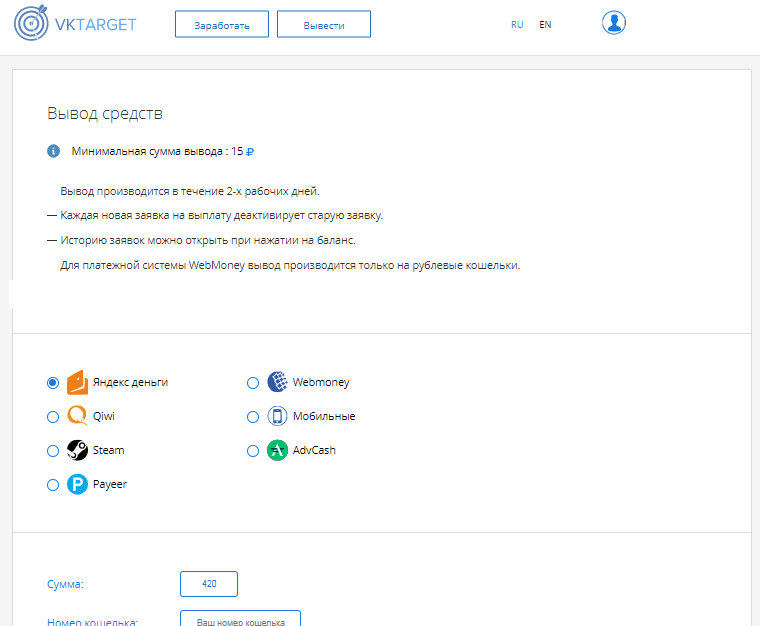
Task: Click the Яндекс деньги label text
Action: 130,382
